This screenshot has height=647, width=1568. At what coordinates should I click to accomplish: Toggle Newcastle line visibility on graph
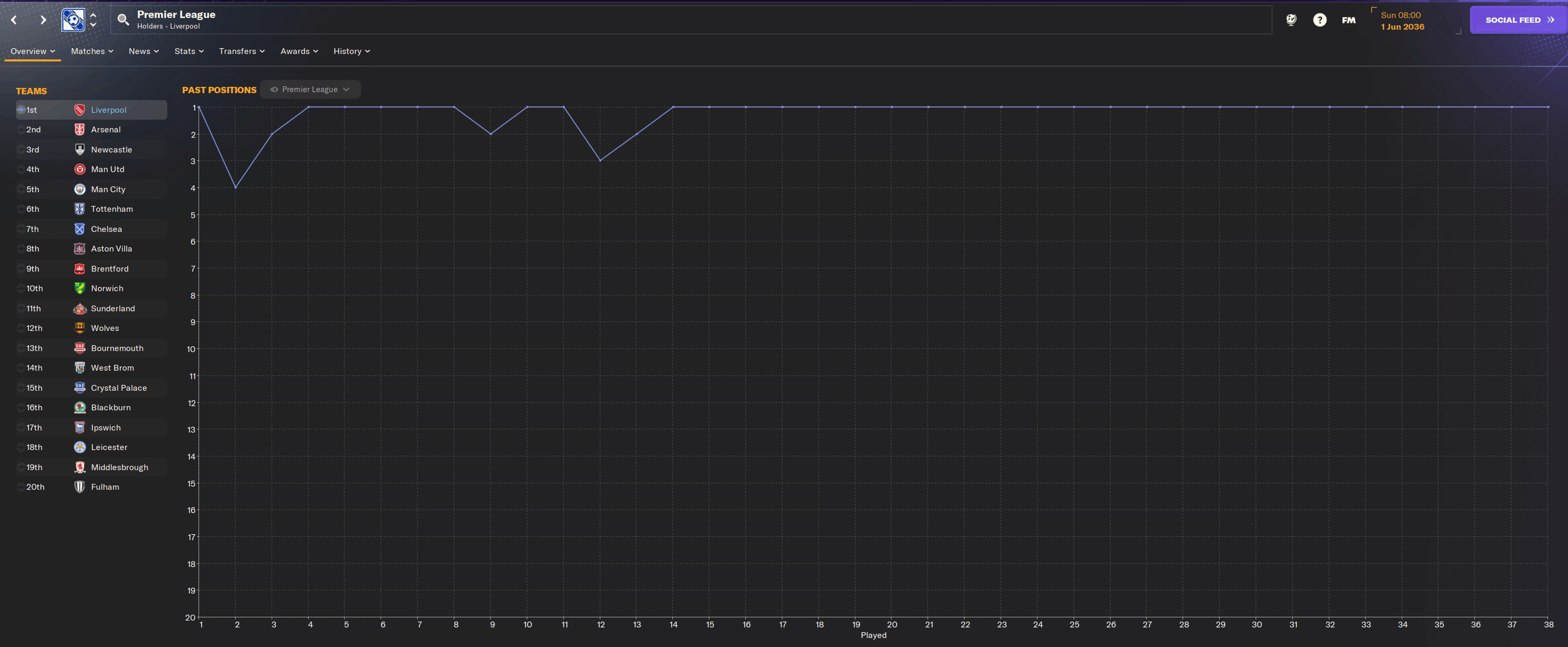tap(21, 150)
